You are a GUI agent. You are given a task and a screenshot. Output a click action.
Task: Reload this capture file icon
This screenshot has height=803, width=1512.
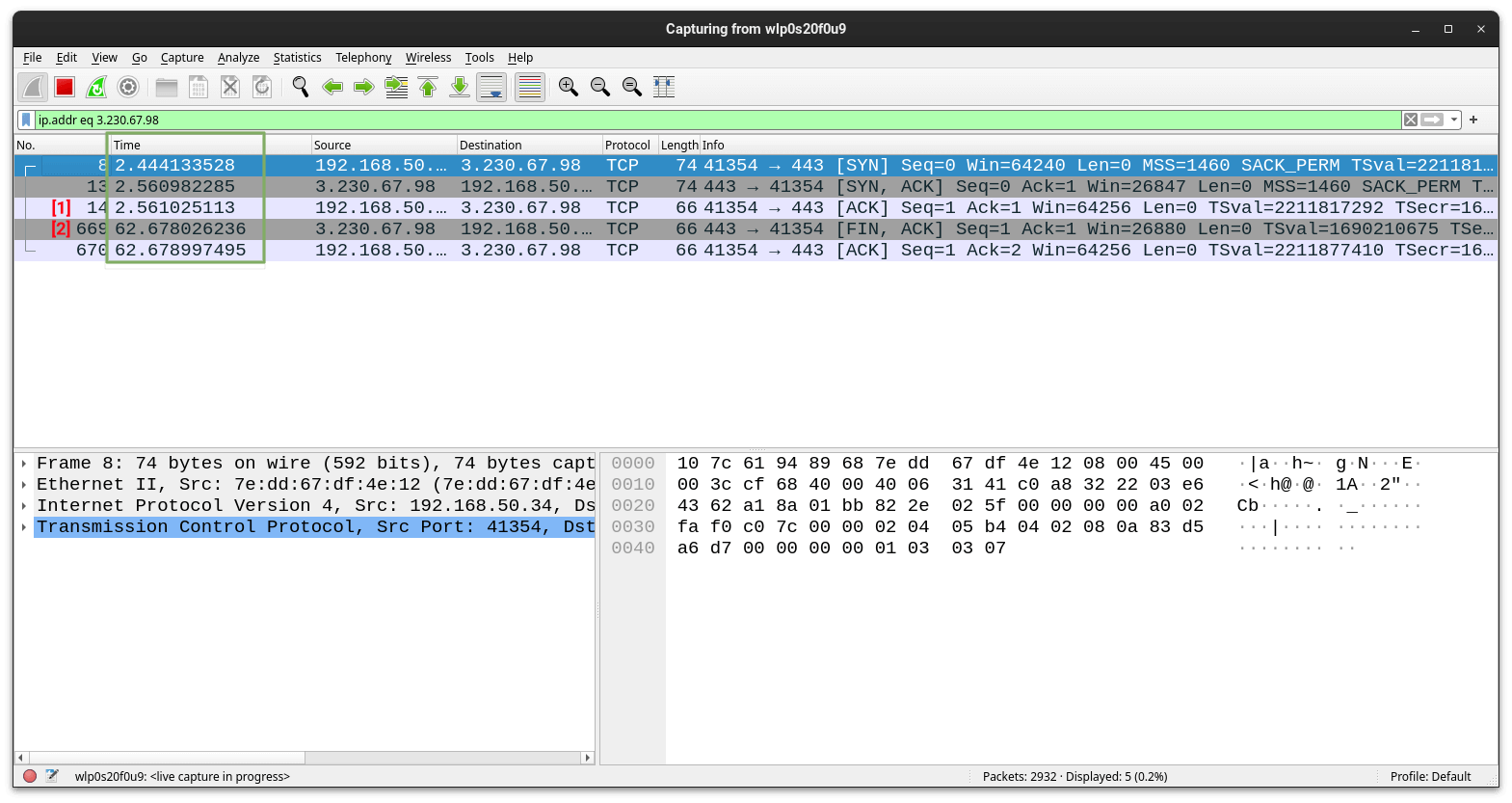[x=262, y=87]
